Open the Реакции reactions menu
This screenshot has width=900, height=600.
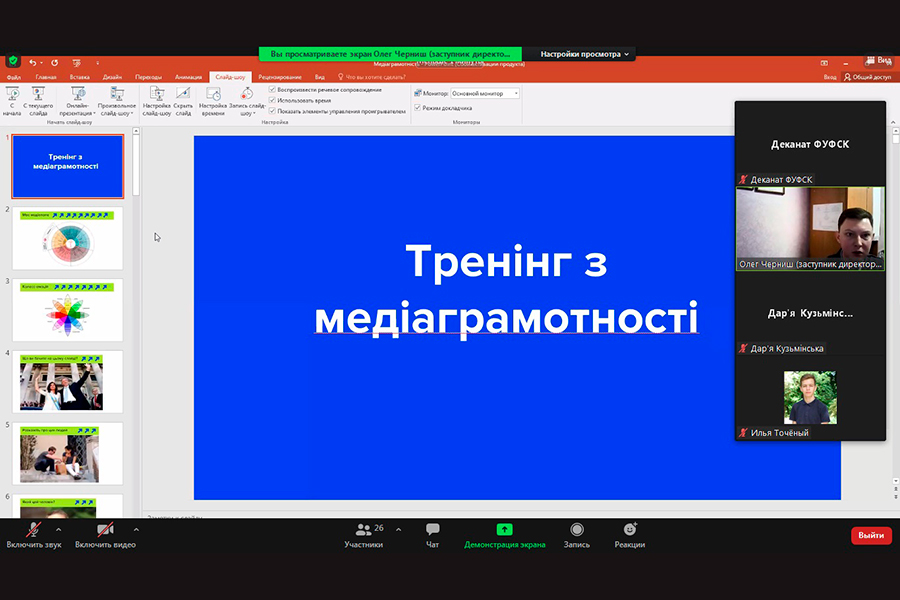click(x=630, y=530)
